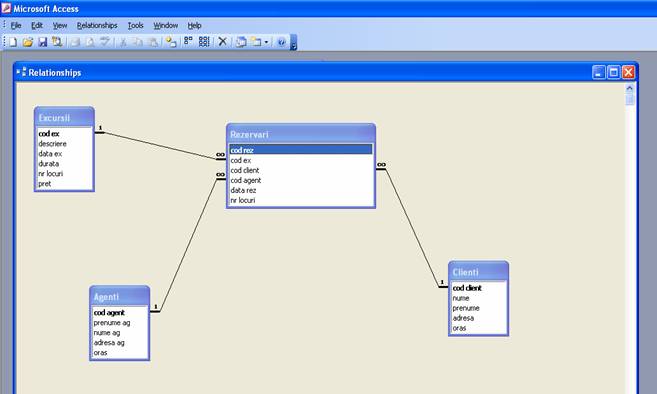Open the Window menu
Viewport: 657px width, 394px height.
coord(166,26)
